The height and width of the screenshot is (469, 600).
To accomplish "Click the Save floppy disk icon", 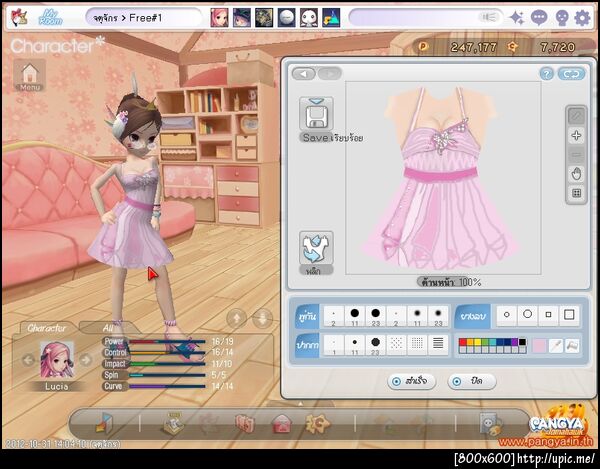I will click(316, 114).
